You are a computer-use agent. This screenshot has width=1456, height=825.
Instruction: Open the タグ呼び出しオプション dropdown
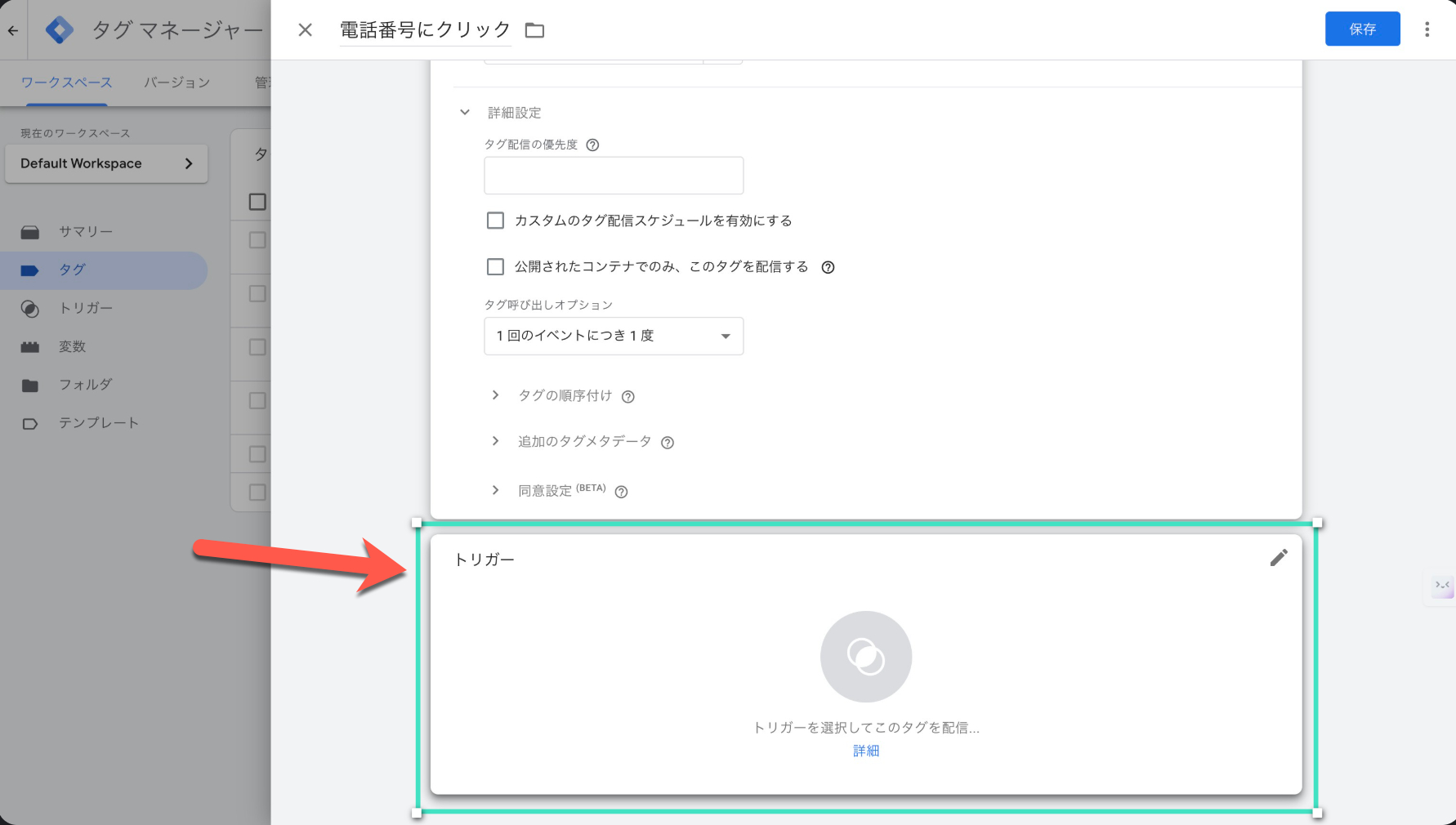coord(614,337)
